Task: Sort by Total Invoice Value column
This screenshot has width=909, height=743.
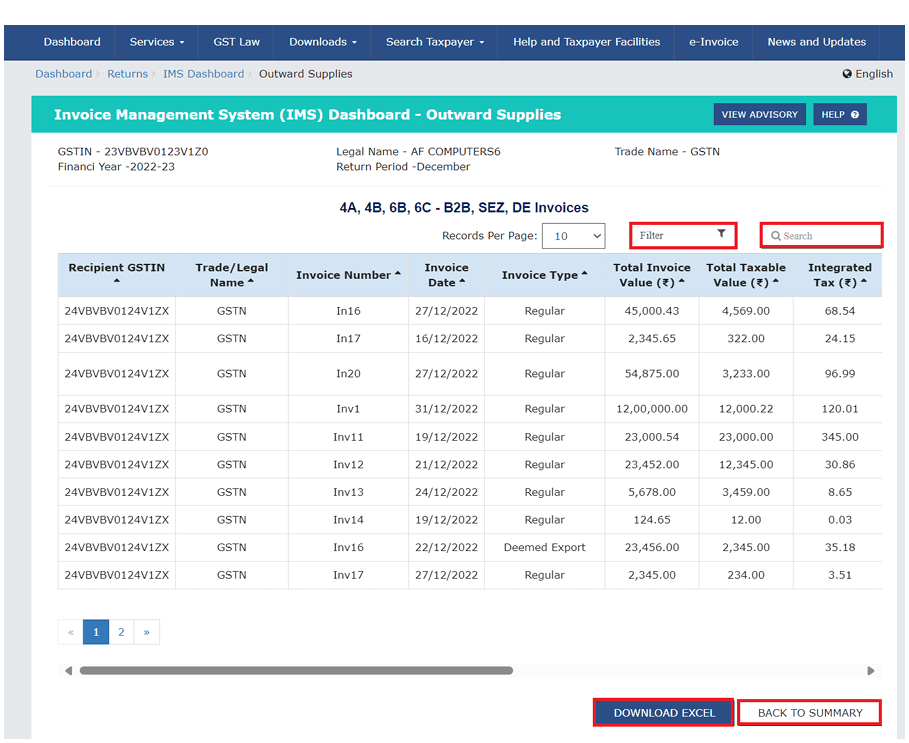Action: 652,275
